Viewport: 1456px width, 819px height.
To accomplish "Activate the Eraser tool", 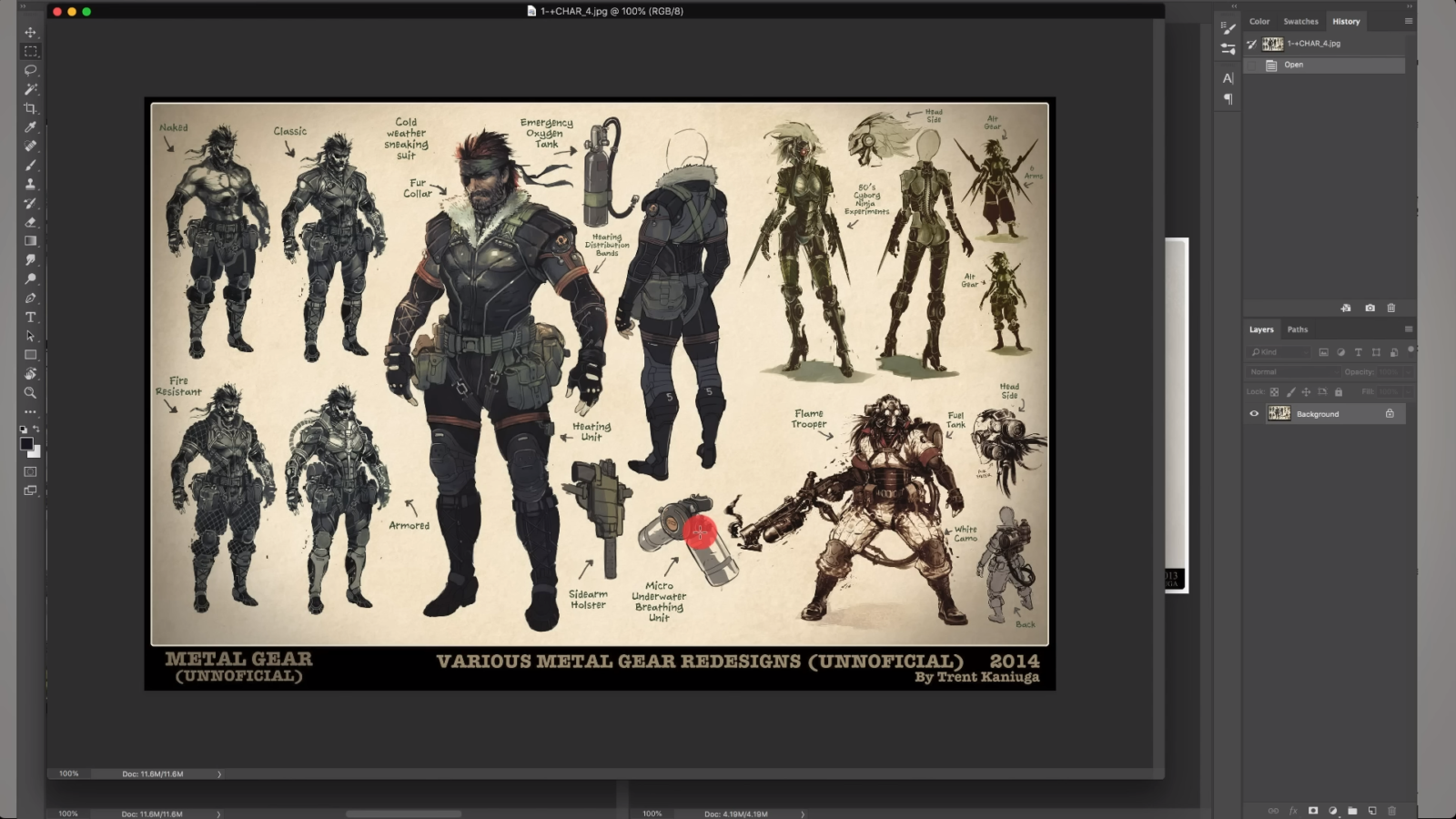I will [30, 222].
